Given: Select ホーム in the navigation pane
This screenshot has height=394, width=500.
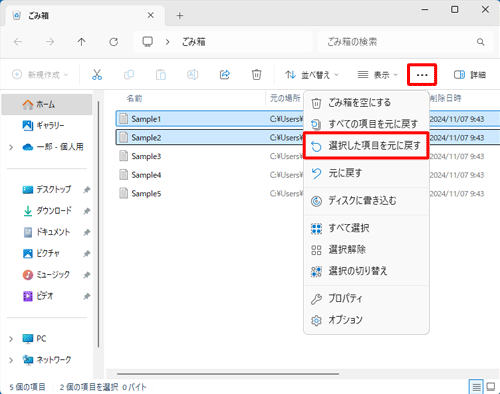Looking at the screenshot, I should [x=47, y=104].
